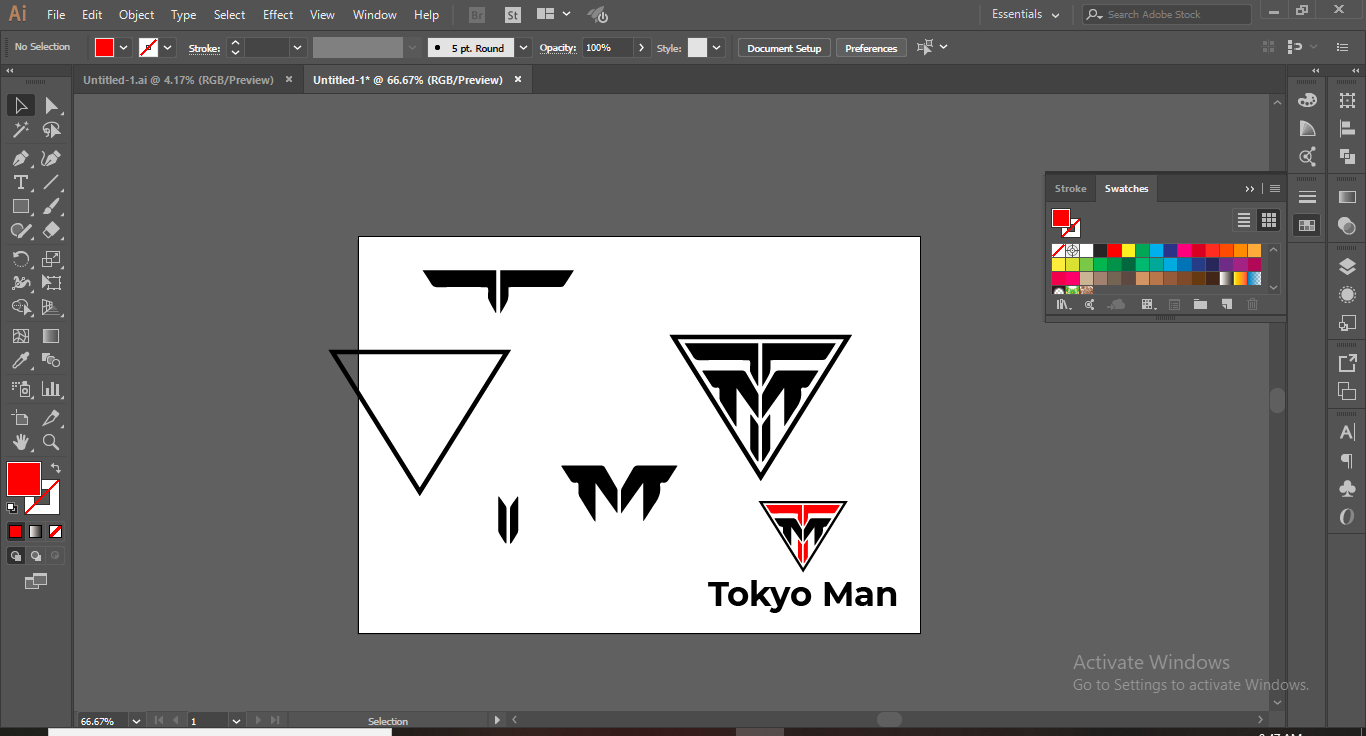
Task: Select the Perspective Grid tool
Action: (51, 307)
